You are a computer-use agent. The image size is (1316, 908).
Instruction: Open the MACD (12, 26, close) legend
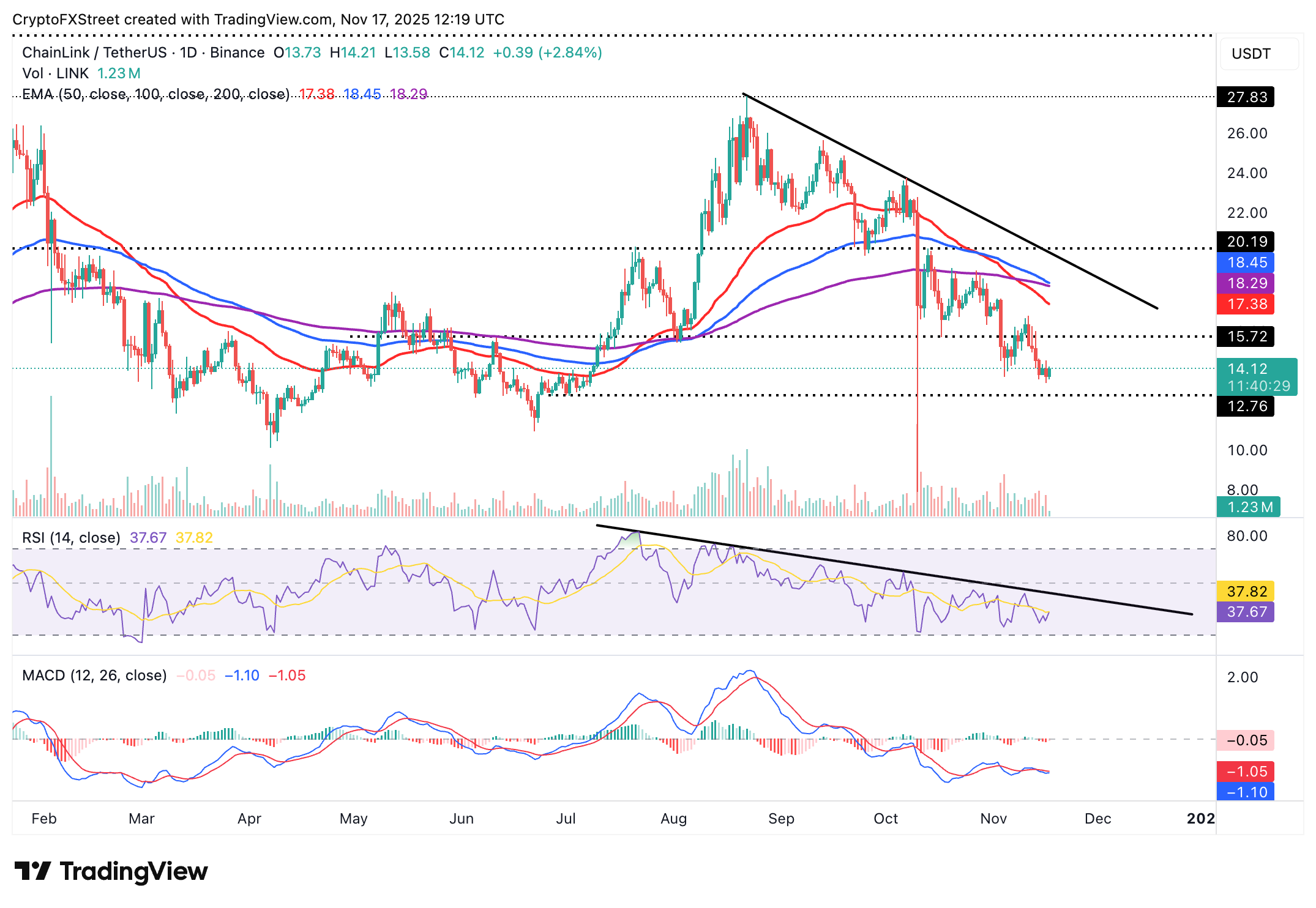point(94,675)
